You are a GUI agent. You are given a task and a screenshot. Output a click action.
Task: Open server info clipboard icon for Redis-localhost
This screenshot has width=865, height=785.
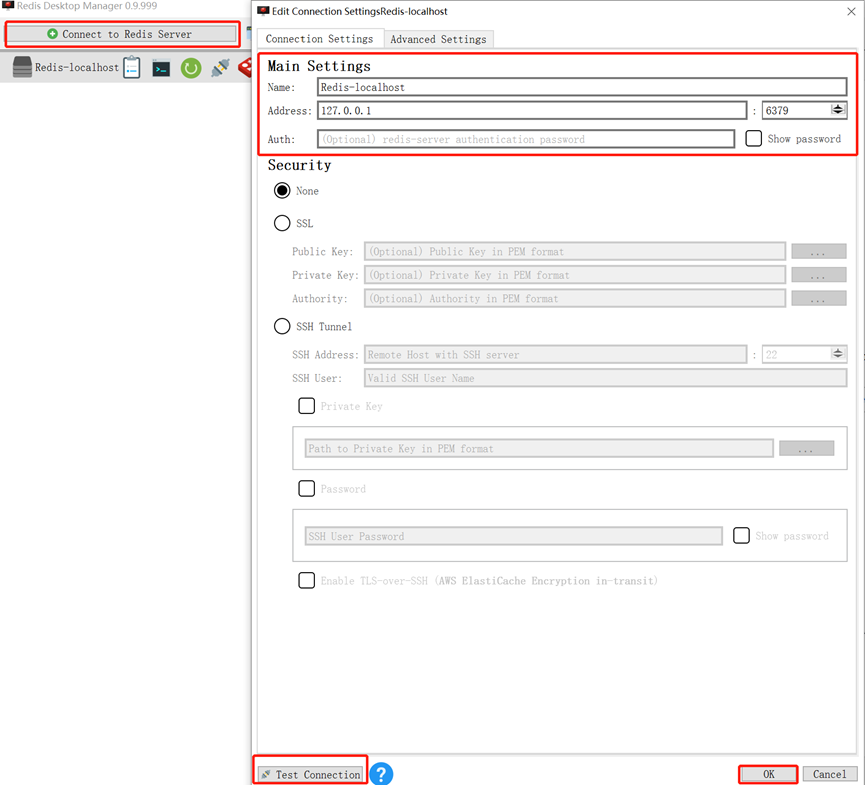(132, 68)
